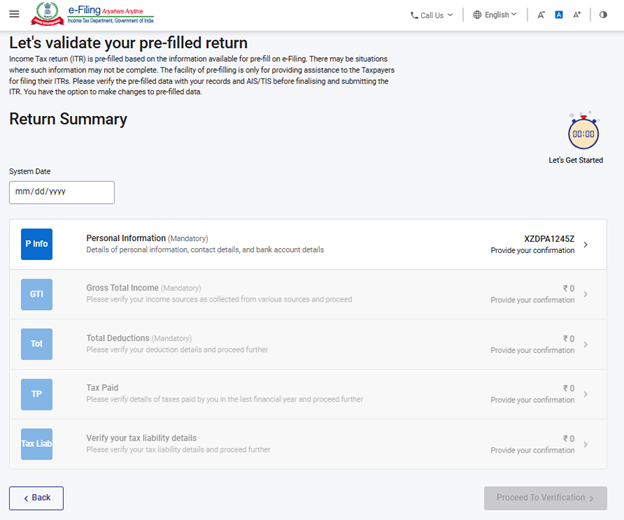This screenshot has width=624, height=520.
Task: Click the P Info blue tile icon
Action: [x=37, y=244]
